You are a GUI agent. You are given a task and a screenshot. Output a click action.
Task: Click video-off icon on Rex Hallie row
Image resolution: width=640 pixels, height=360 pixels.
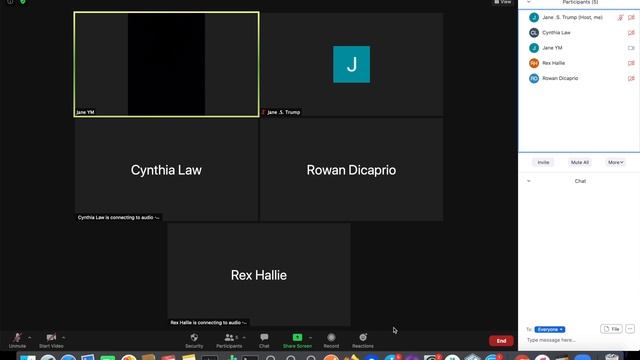(631, 63)
